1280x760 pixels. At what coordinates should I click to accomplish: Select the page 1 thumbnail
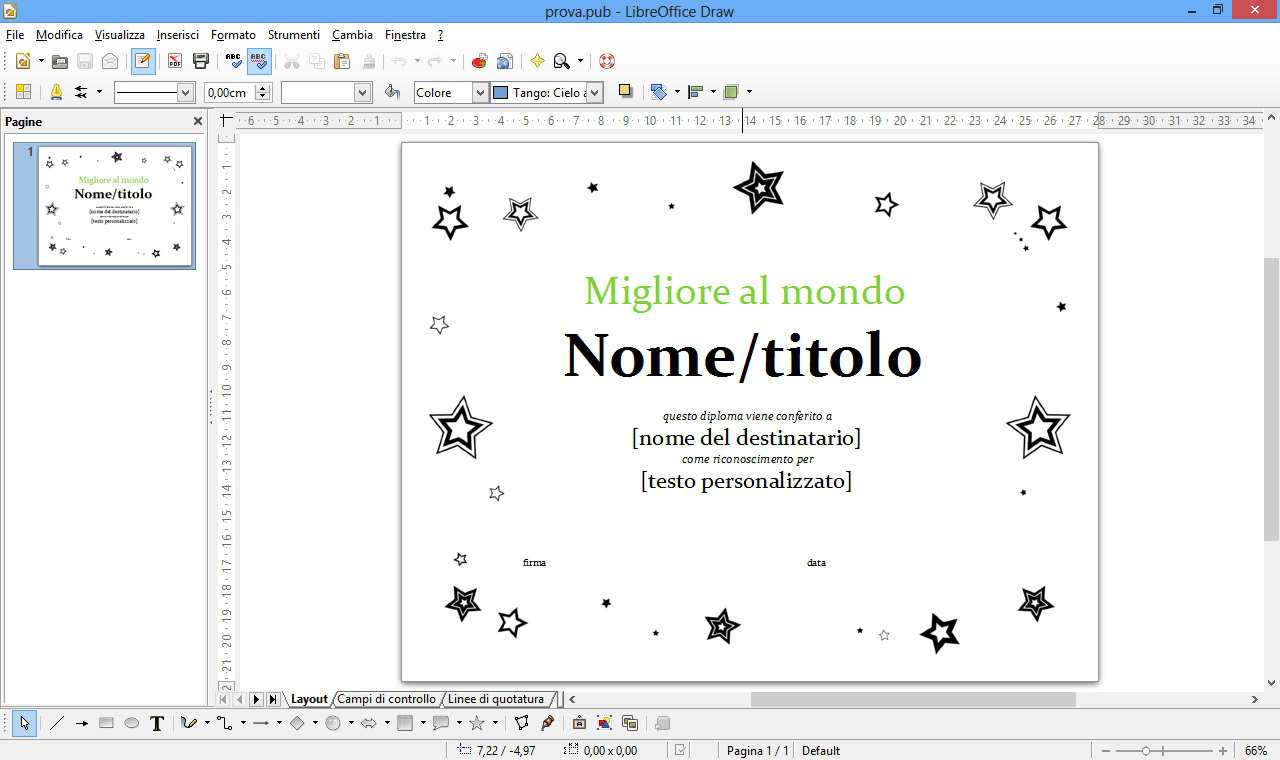click(114, 206)
